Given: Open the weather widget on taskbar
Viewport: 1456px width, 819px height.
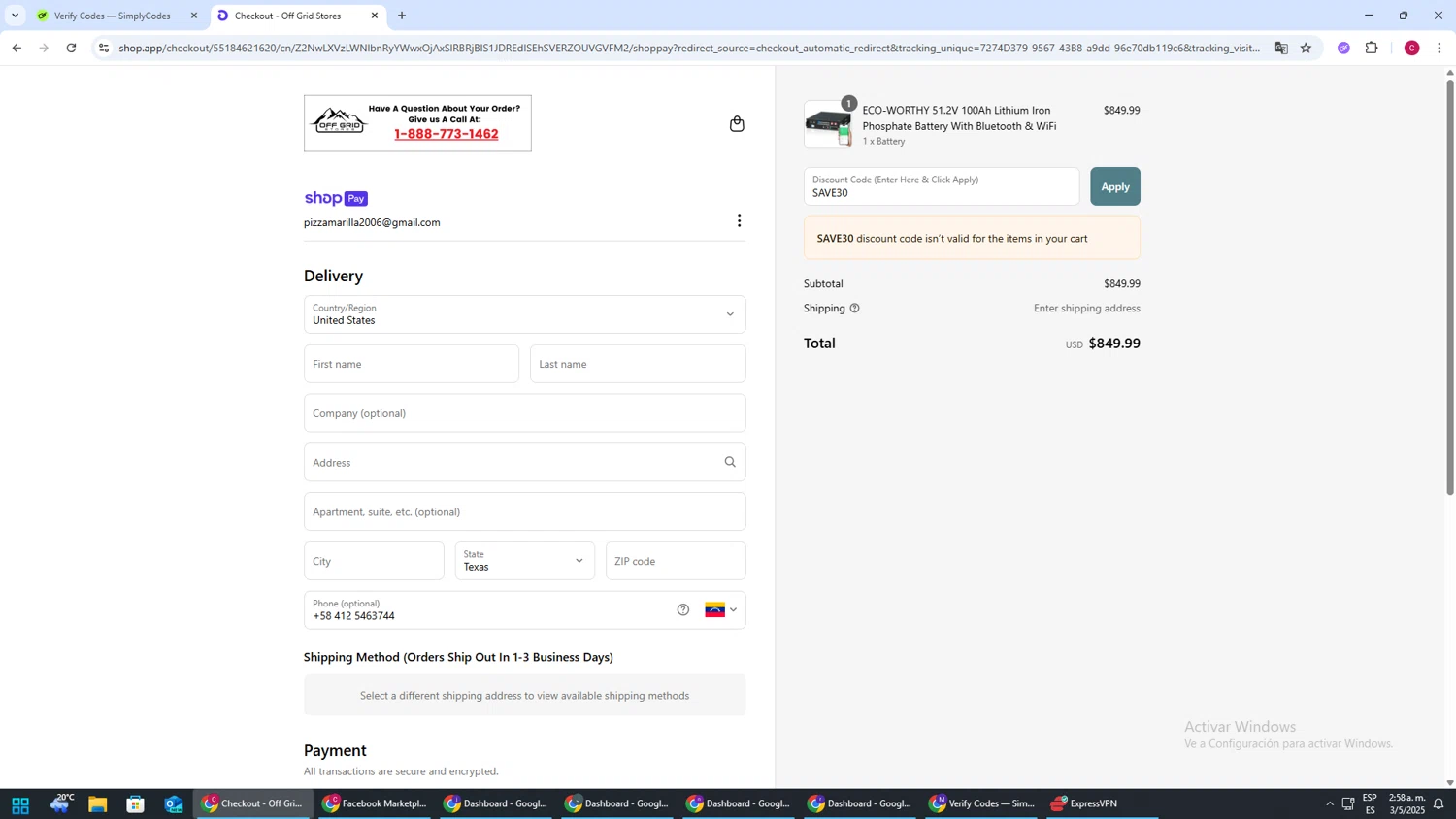Looking at the screenshot, I should (x=60, y=803).
